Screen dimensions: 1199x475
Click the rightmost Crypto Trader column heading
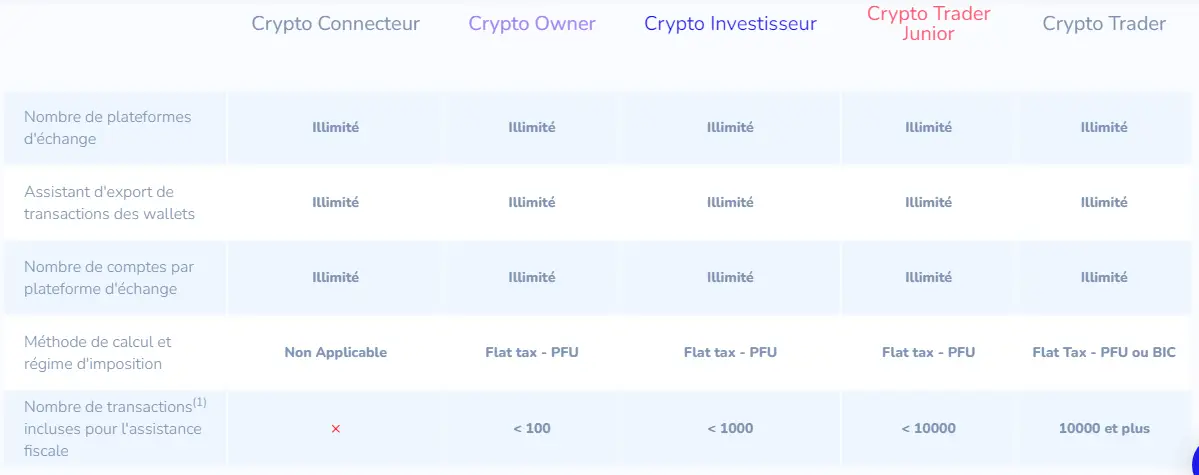pyautogui.click(x=1104, y=24)
